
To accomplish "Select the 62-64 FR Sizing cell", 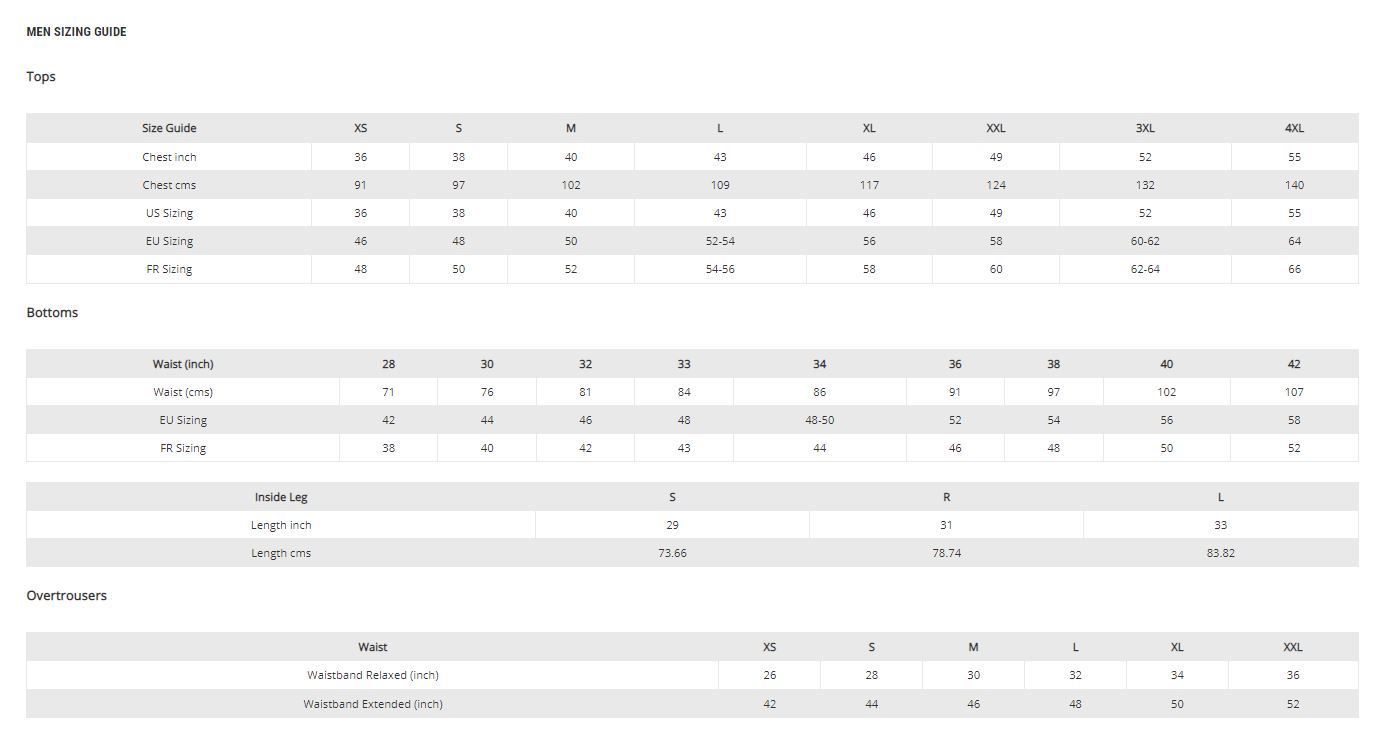I will tap(1145, 269).
